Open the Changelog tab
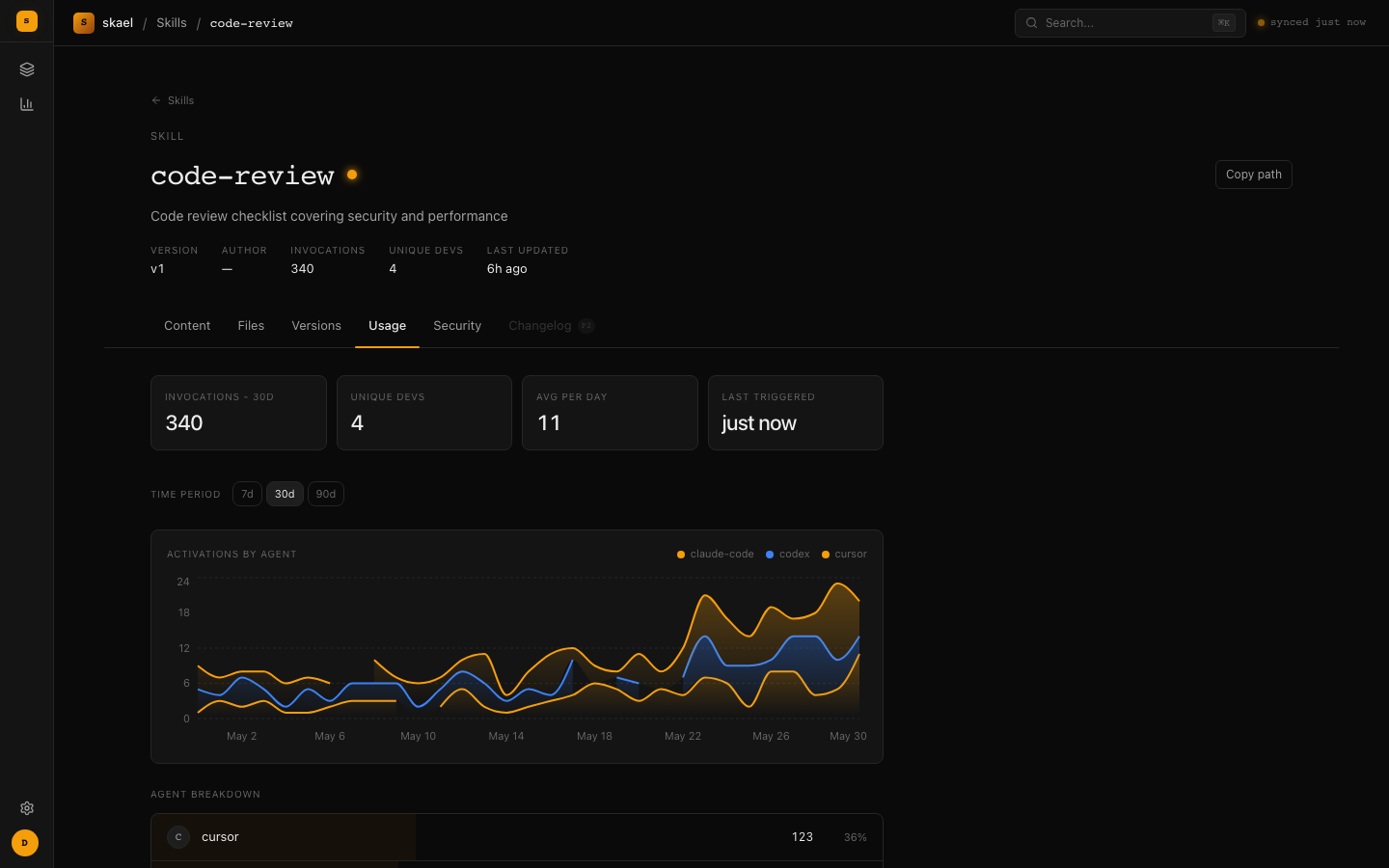This screenshot has height=868, width=1389. coord(551,326)
